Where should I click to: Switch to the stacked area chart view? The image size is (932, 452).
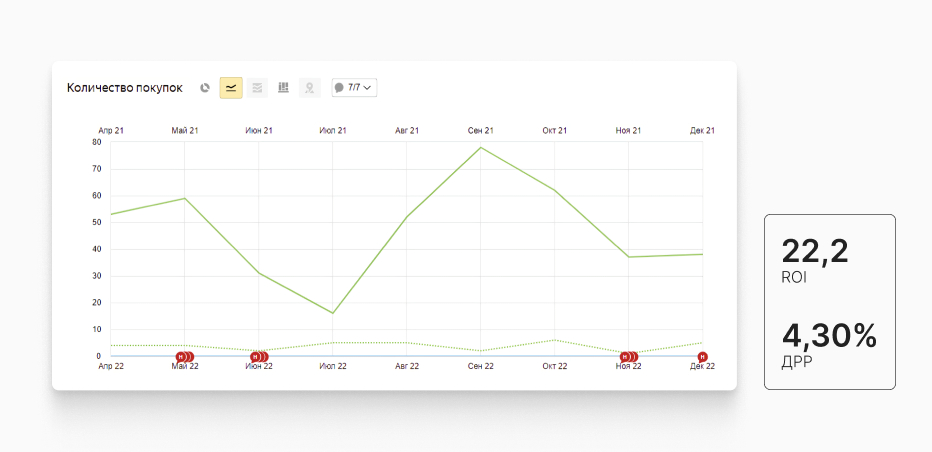tap(257, 88)
